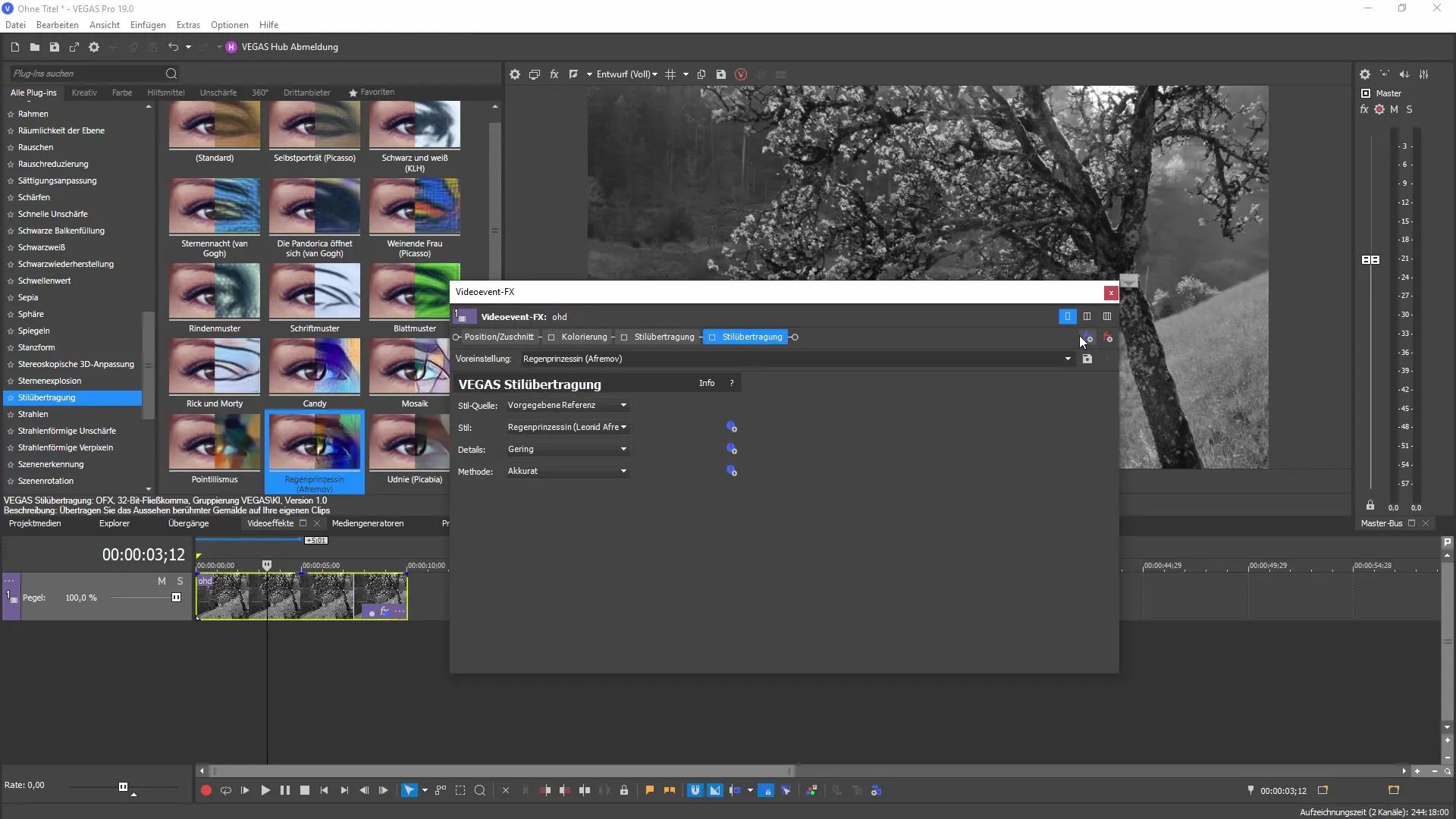The width and height of the screenshot is (1456, 819).
Task: Insert a marker with the orange flag icon
Action: point(650,790)
